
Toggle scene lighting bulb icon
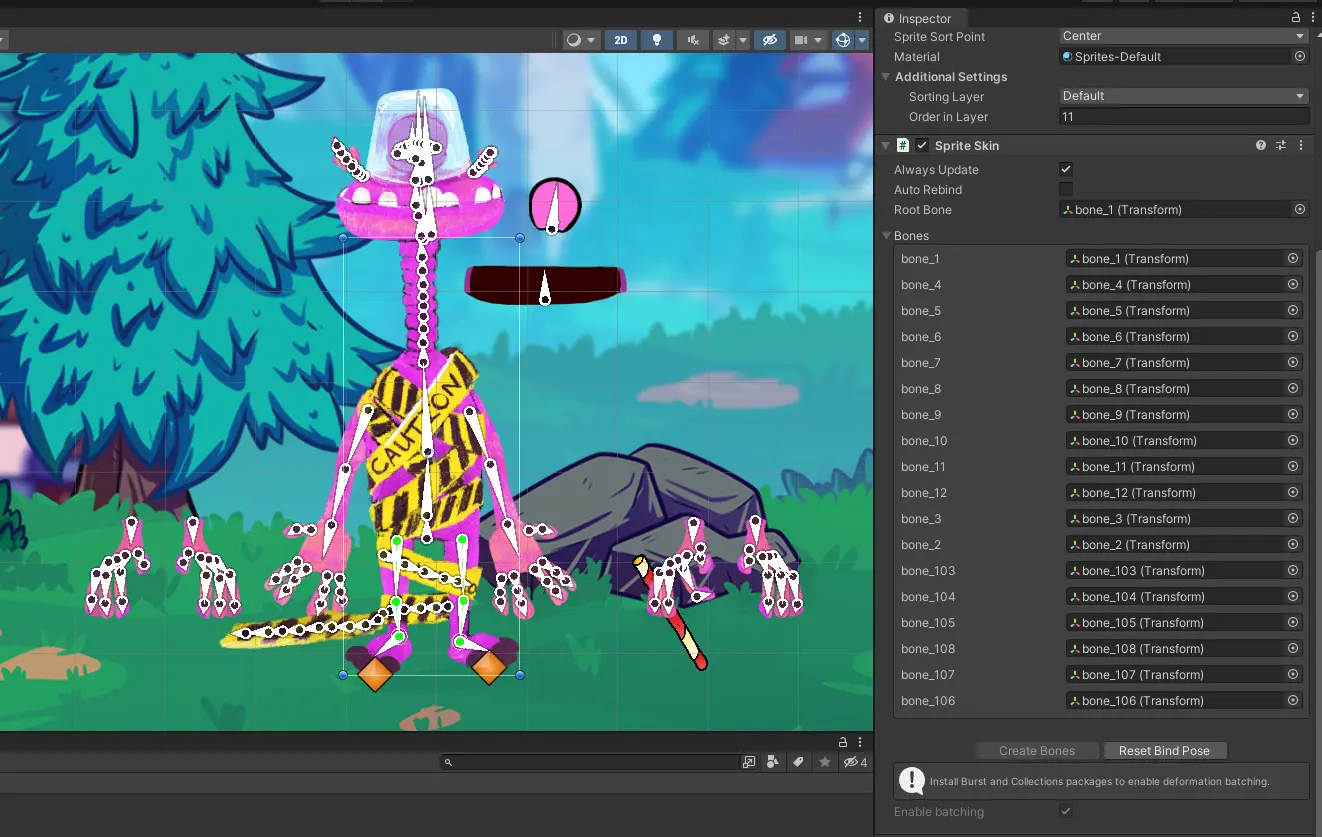tap(656, 40)
